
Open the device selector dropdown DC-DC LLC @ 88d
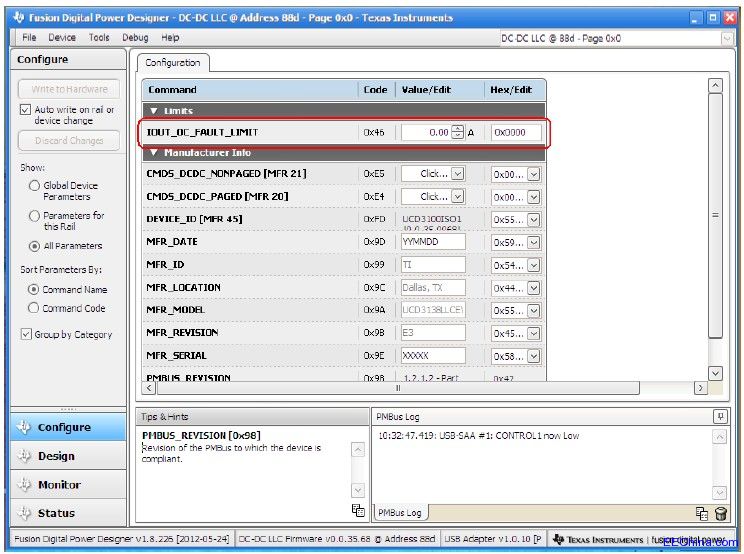pyautogui.click(x=727, y=38)
